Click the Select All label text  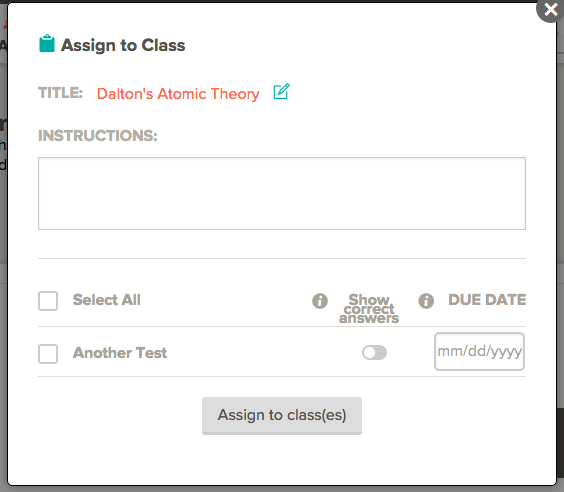pyautogui.click(x=106, y=300)
